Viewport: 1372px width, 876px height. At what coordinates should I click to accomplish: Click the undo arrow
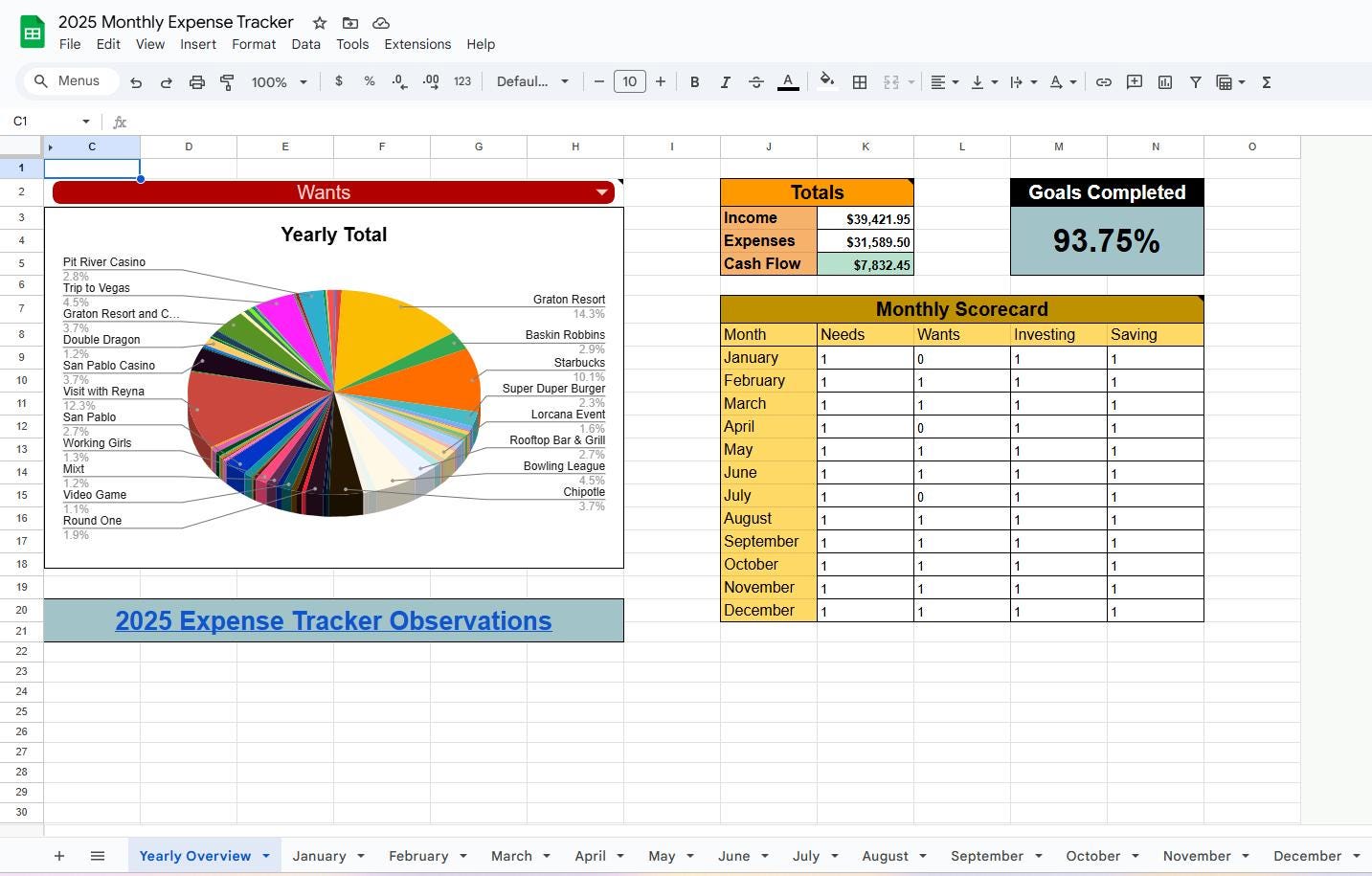[x=136, y=82]
